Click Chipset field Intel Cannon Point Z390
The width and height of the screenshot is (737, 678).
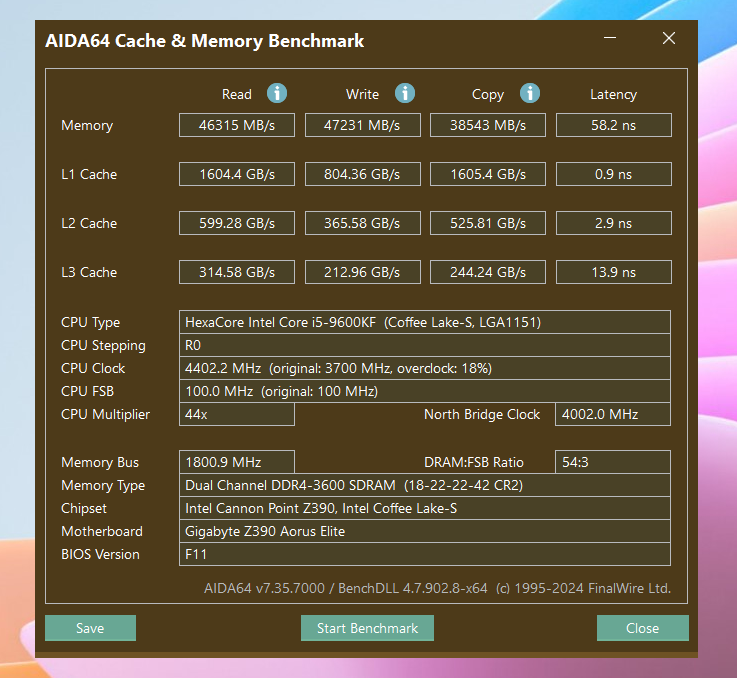click(x=425, y=508)
